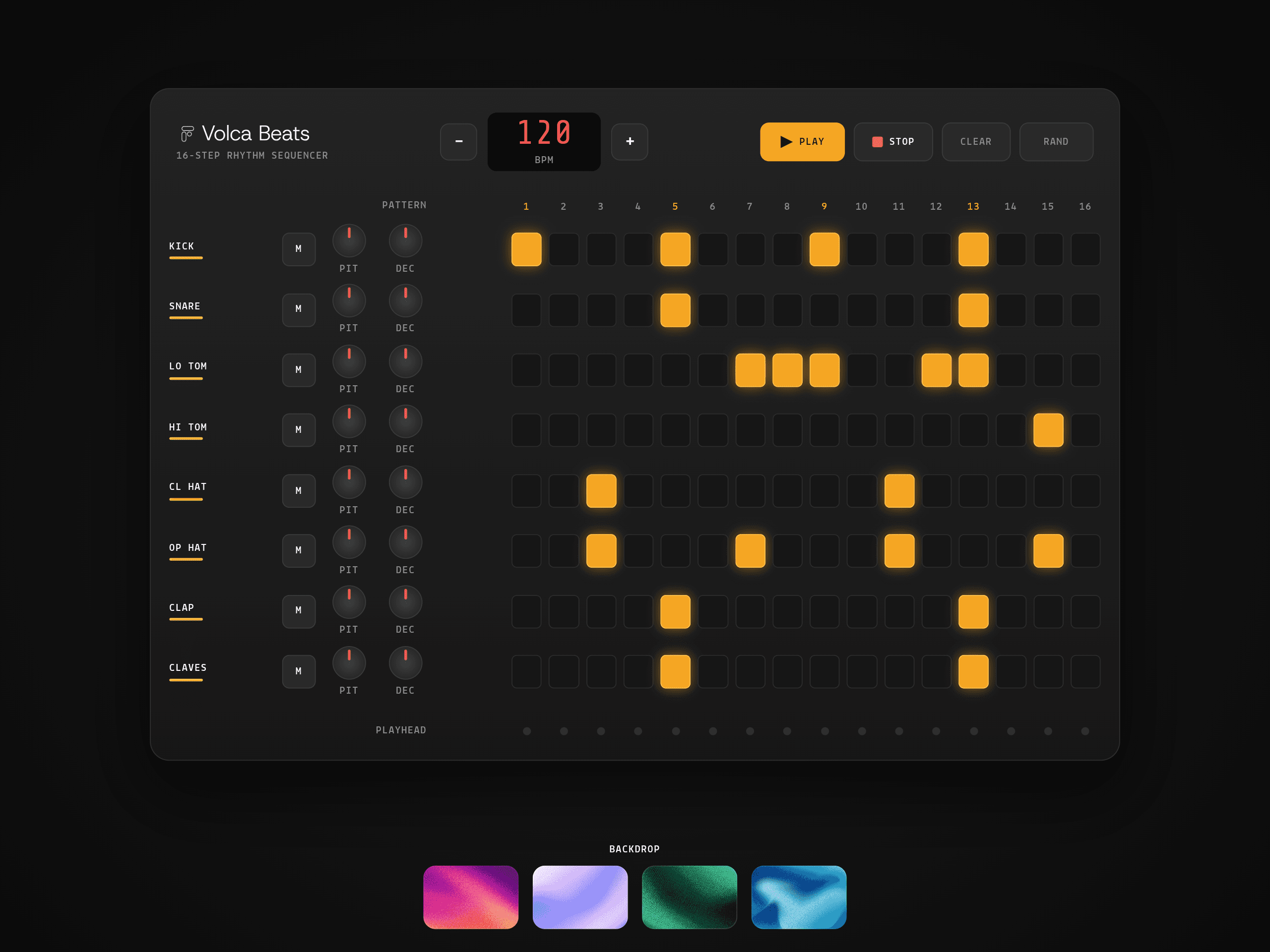Image resolution: width=1270 pixels, height=952 pixels.
Task: Toggle CL HAT step 3 off
Action: coord(601,491)
